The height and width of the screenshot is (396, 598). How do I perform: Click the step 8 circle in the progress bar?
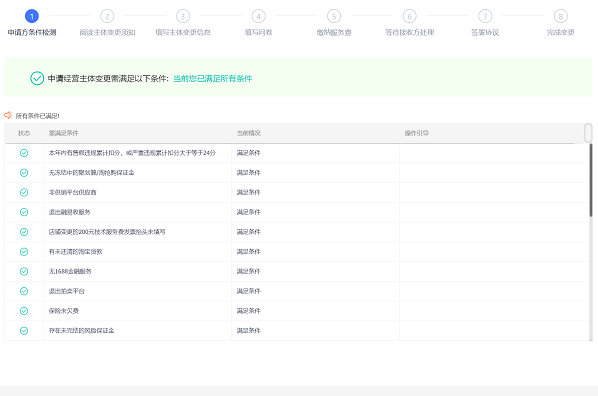561,16
